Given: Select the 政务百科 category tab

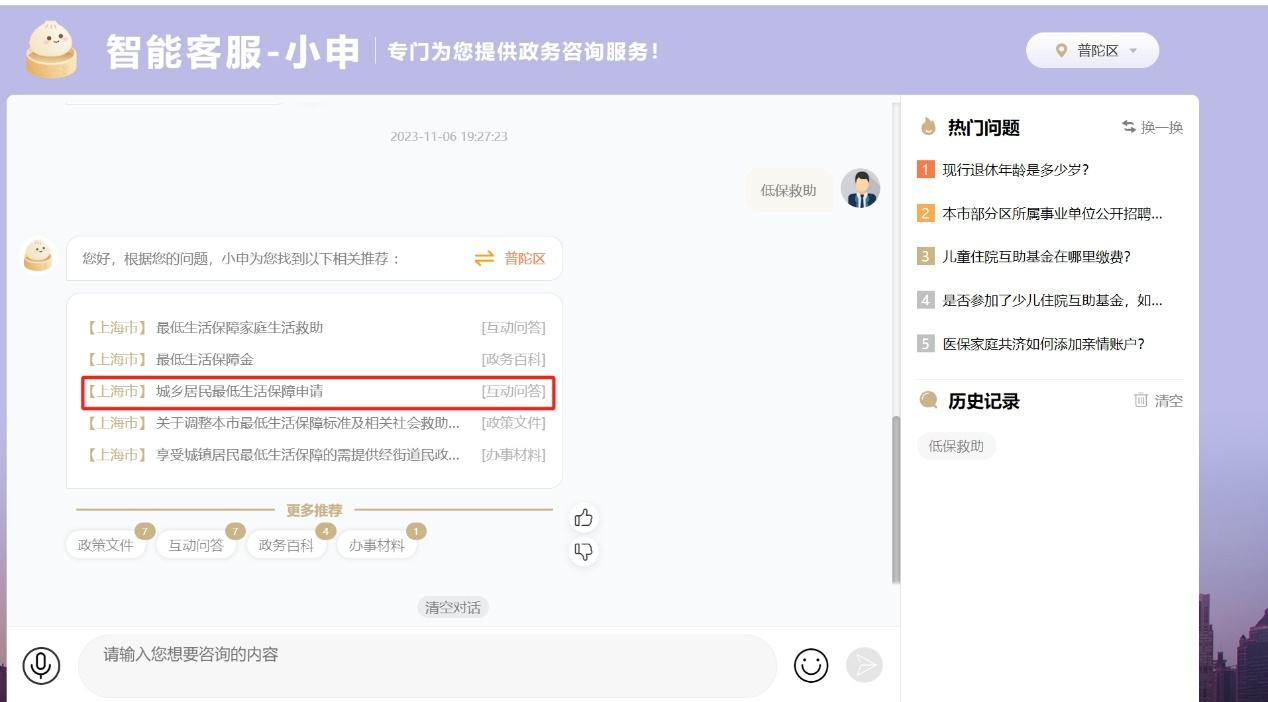Looking at the screenshot, I should 286,545.
